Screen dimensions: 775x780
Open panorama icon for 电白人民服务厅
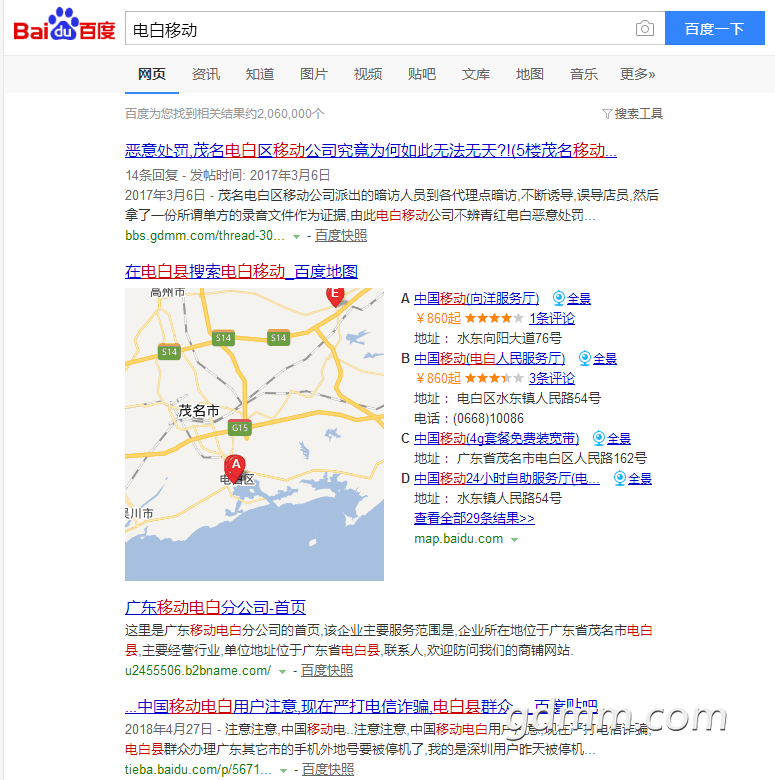coord(584,358)
